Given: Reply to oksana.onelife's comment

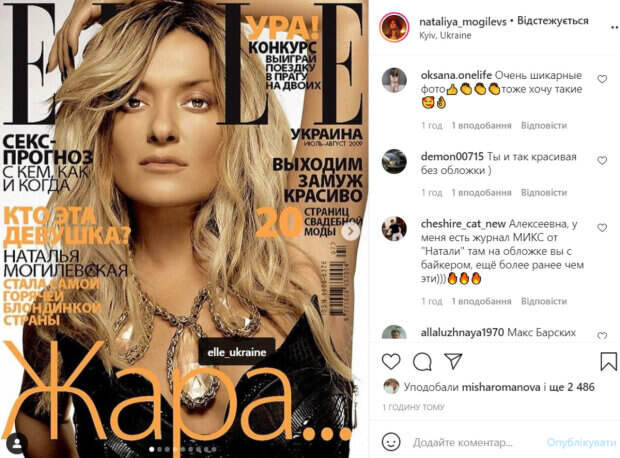Looking at the screenshot, I should point(544,125).
